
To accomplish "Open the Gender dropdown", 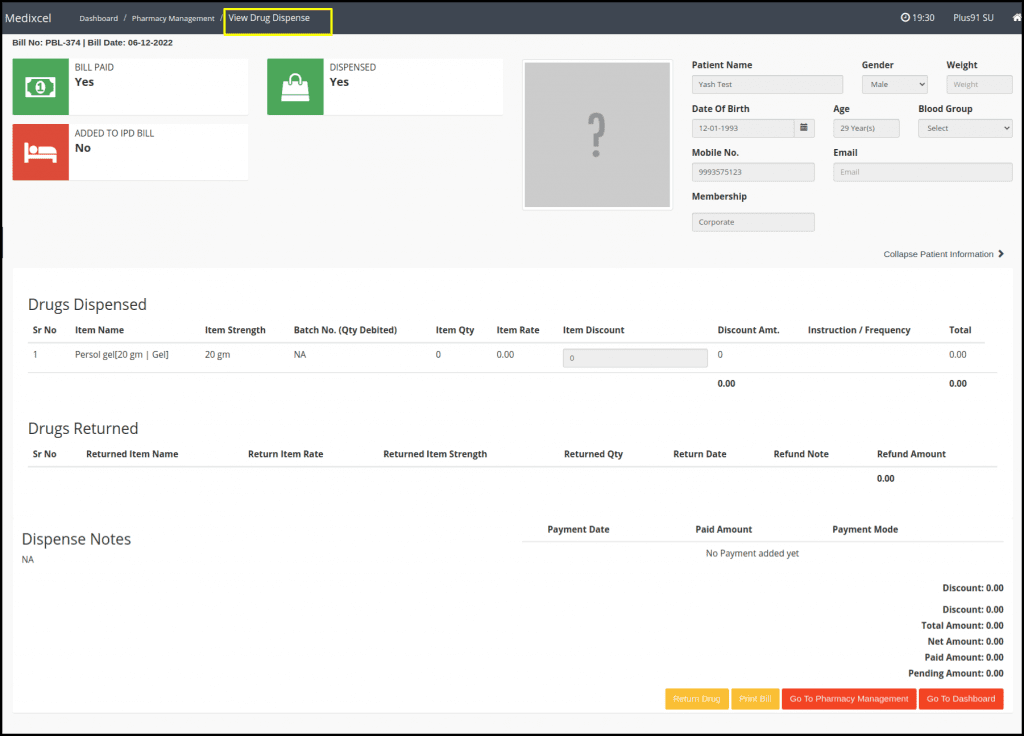I will pyautogui.click(x=894, y=84).
